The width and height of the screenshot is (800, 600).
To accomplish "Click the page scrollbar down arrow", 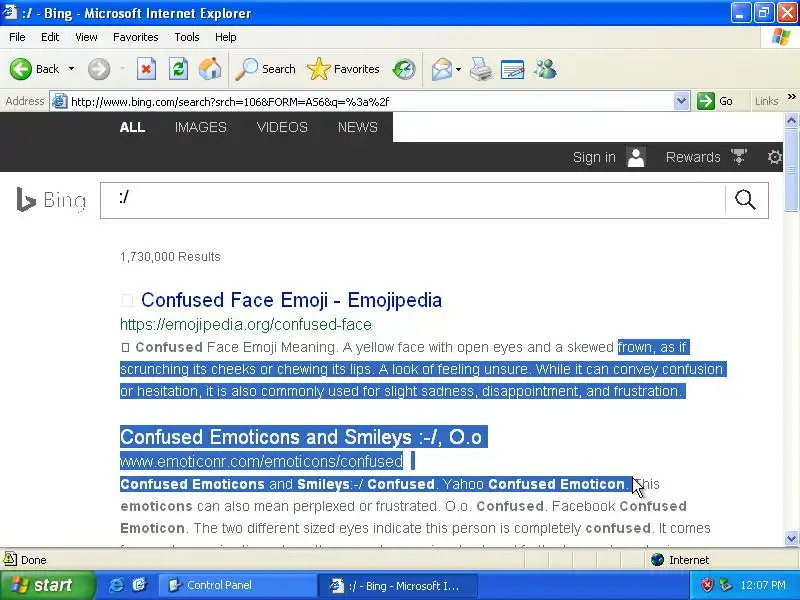I will pyautogui.click(x=791, y=538).
